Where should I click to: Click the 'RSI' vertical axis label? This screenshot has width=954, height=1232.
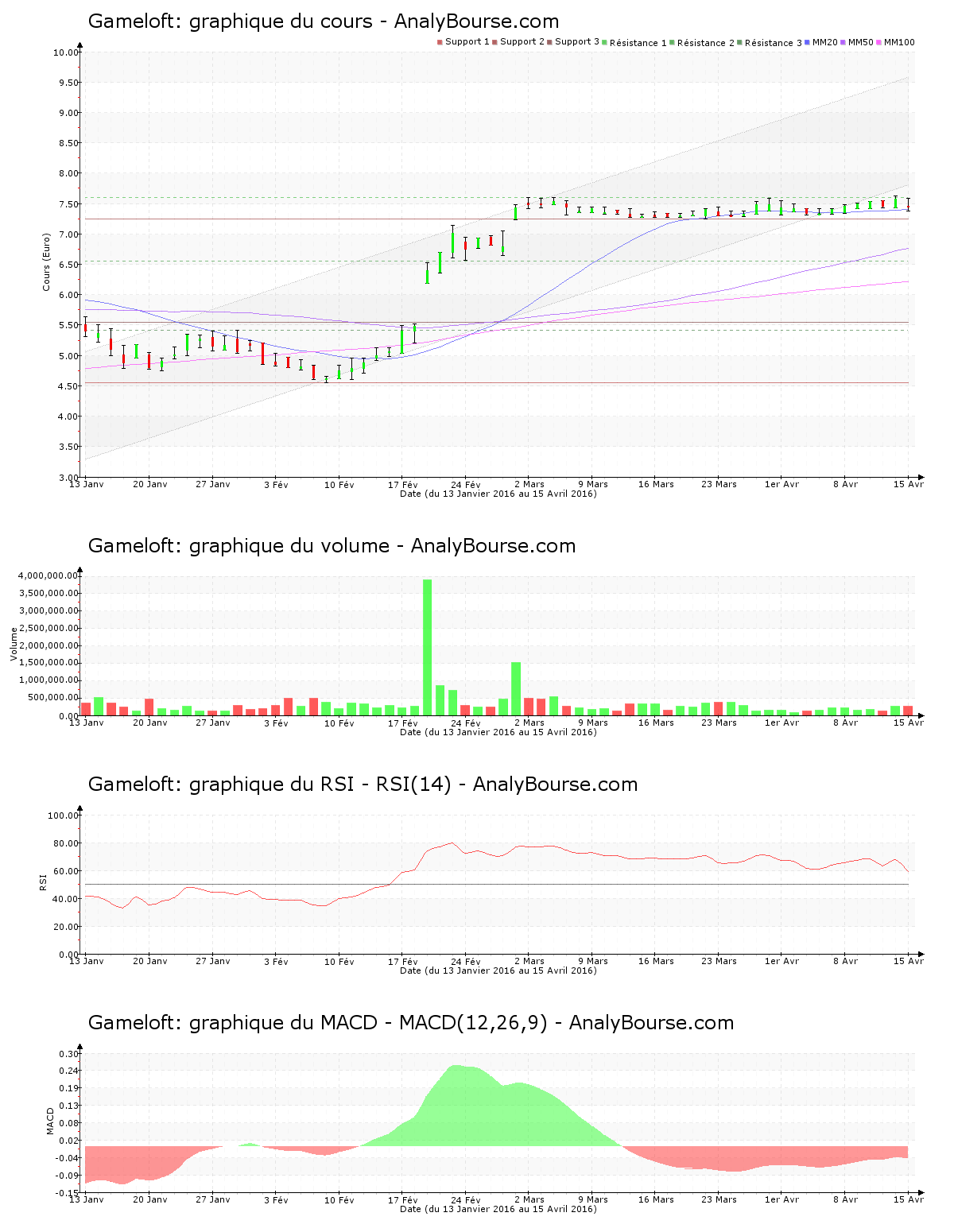(44, 881)
